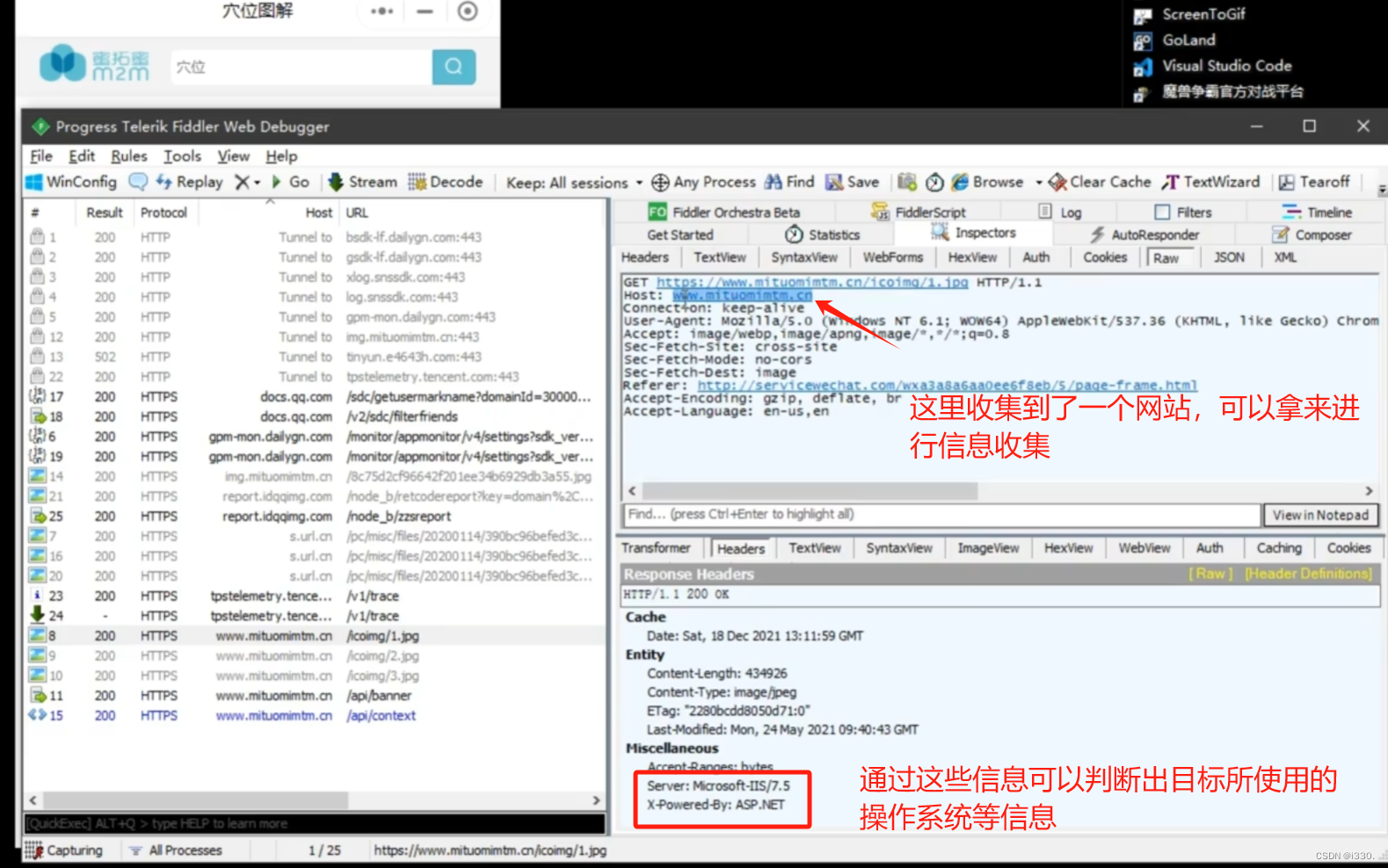
Task: Open the View menu
Action: [233, 156]
